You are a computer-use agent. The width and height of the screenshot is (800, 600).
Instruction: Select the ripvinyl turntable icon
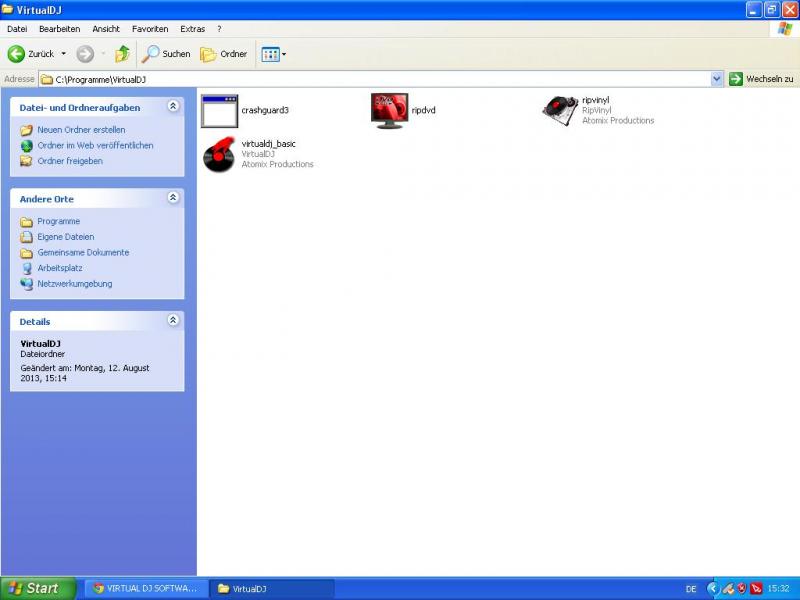click(560, 110)
